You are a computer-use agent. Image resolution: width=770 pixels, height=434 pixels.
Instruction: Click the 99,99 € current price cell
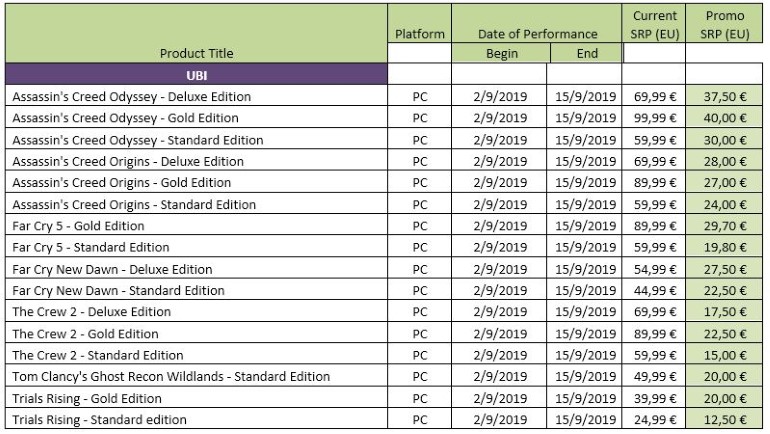pos(654,119)
